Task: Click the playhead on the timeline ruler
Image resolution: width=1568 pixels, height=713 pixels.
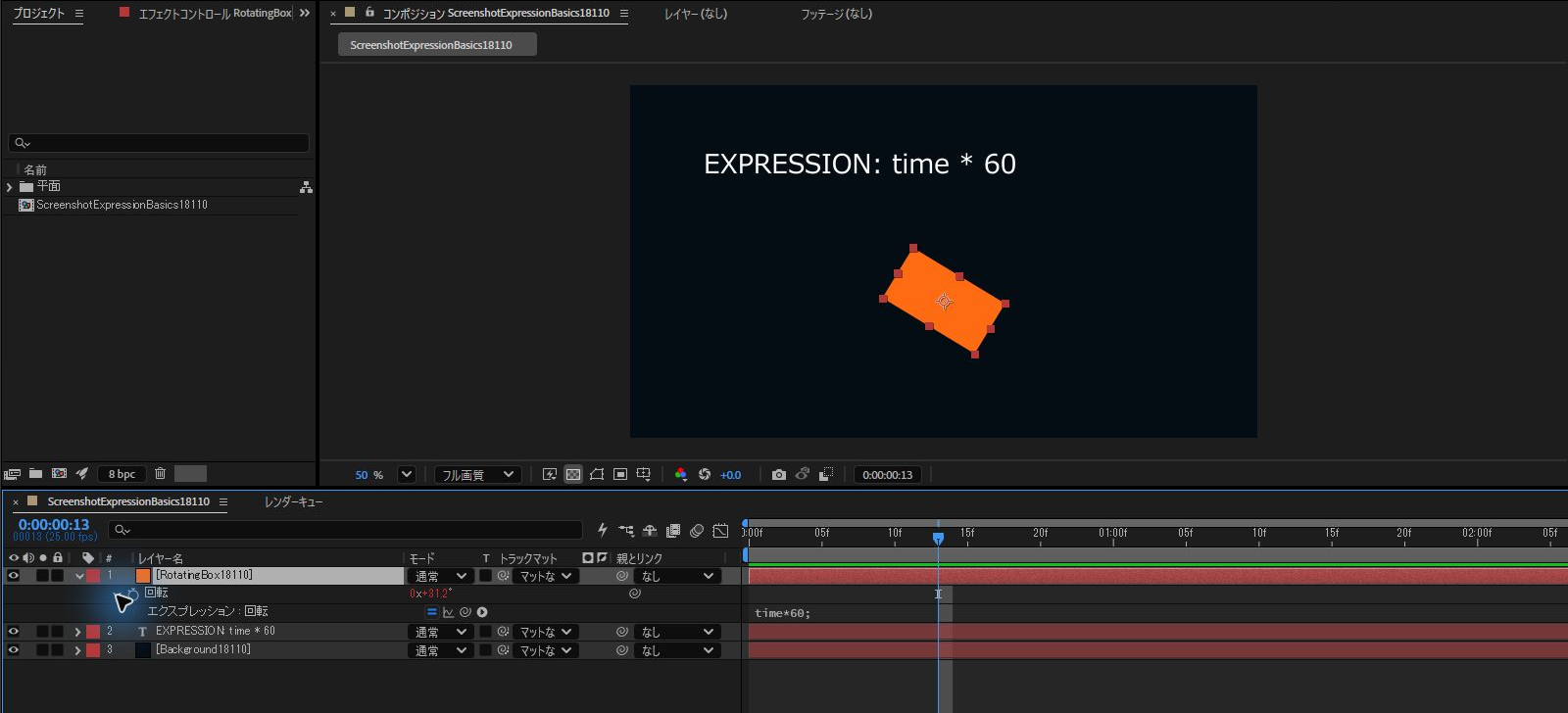Action: pos(938,537)
